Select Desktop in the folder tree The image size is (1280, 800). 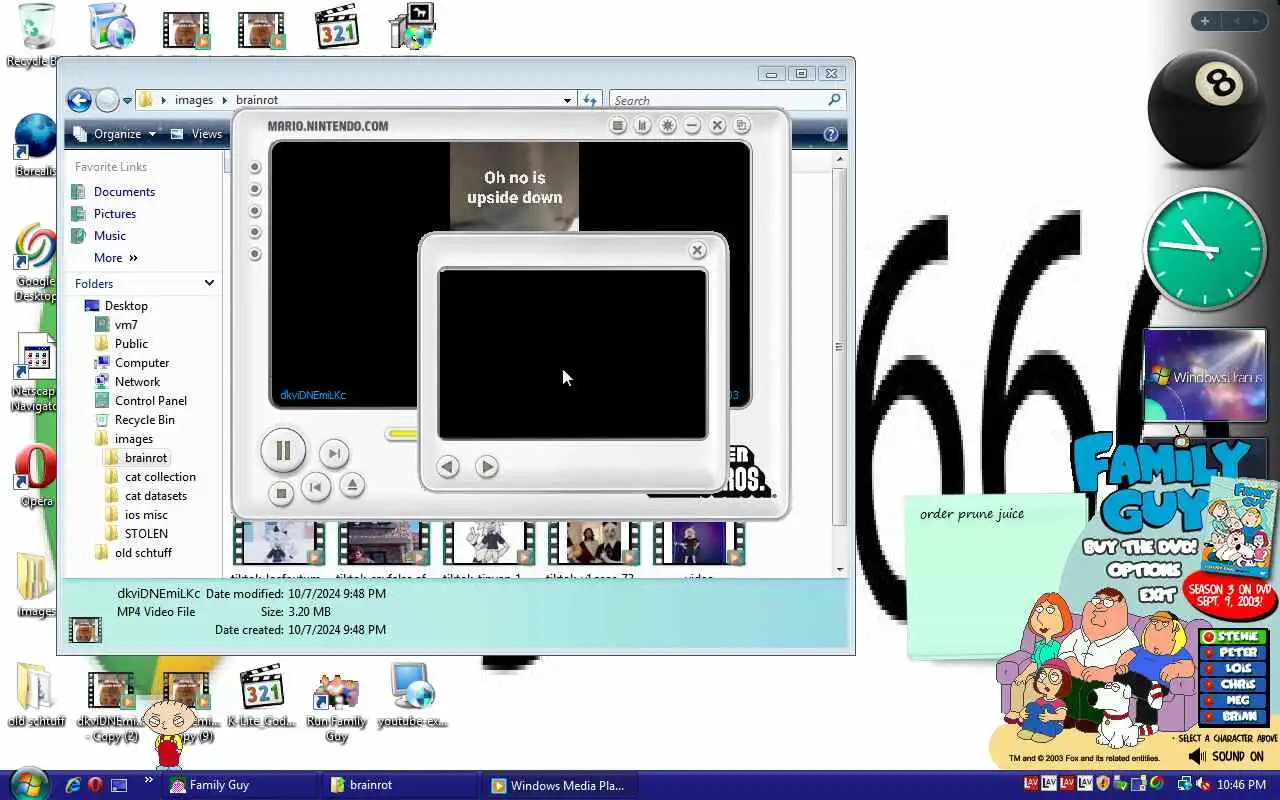pos(126,306)
